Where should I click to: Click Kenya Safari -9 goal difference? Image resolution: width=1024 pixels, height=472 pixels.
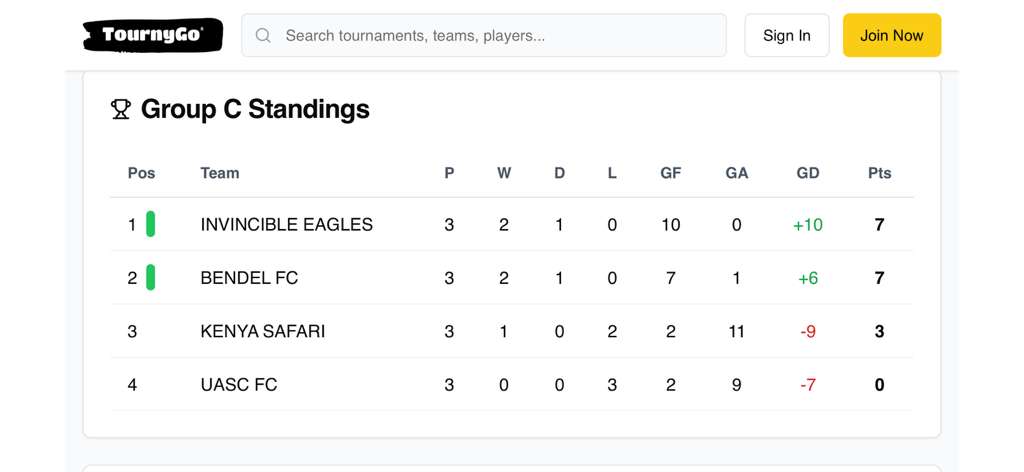[x=807, y=331]
